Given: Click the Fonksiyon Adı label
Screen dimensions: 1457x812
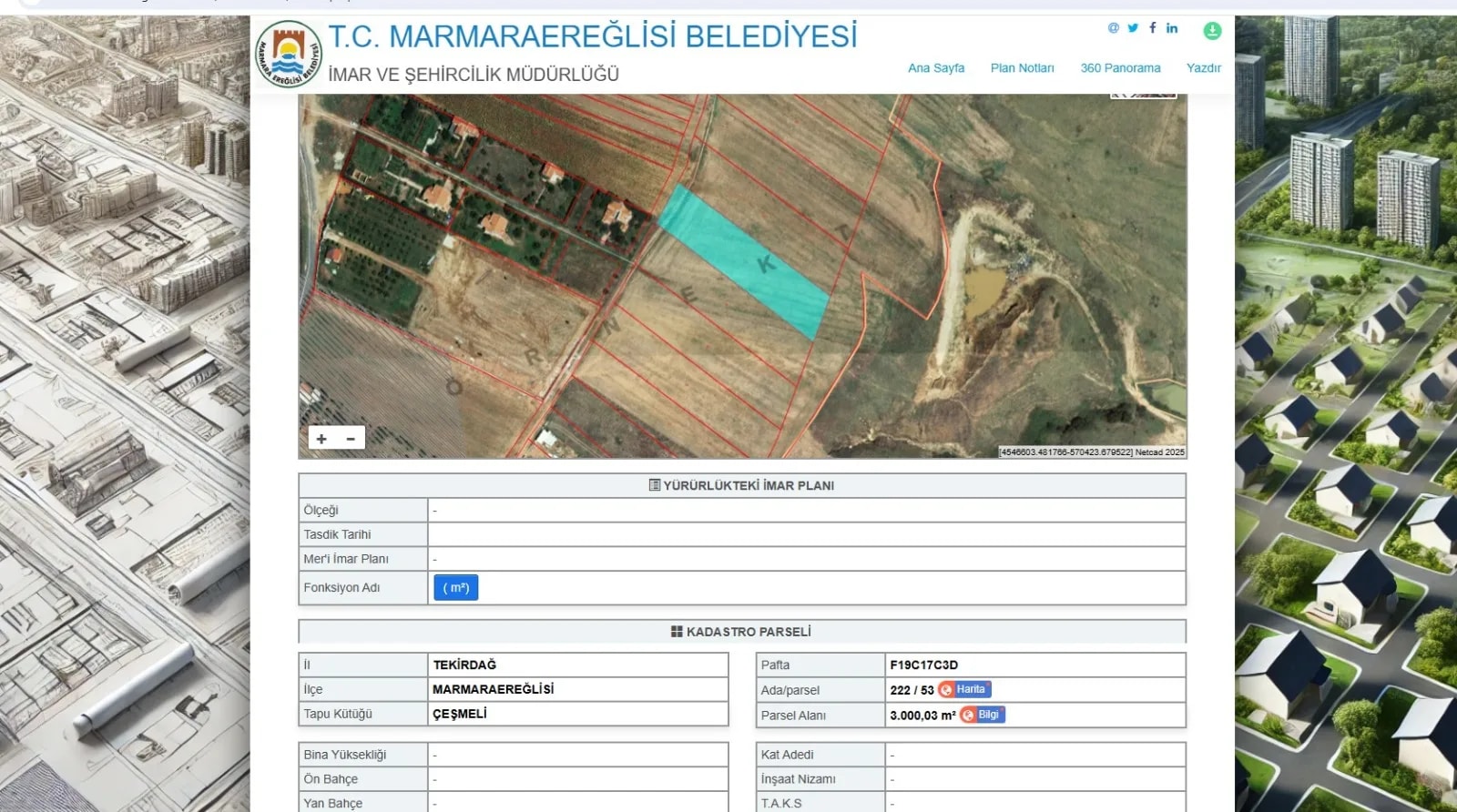Looking at the screenshot, I should (342, 588).
